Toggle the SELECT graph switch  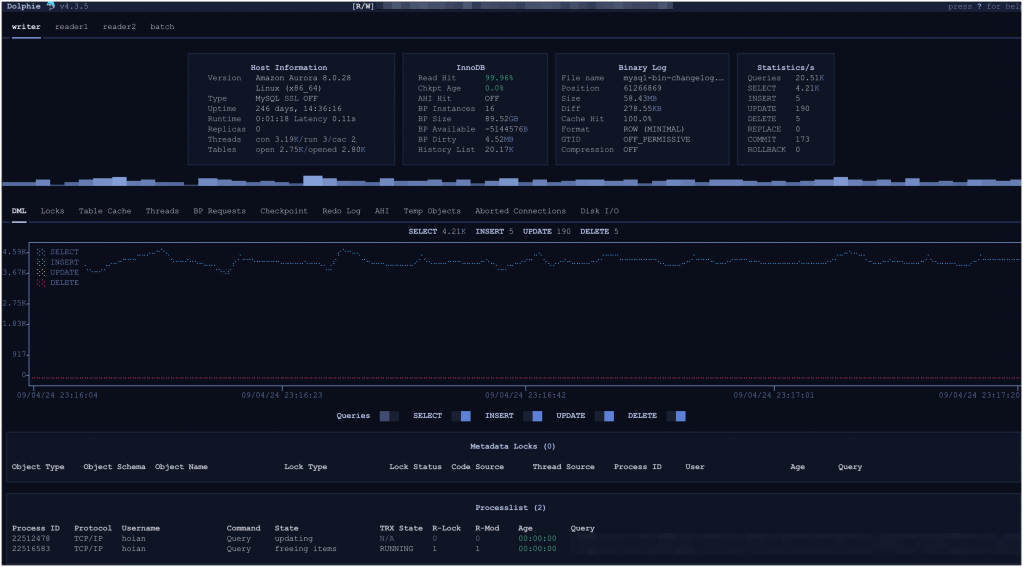point(460,416)
